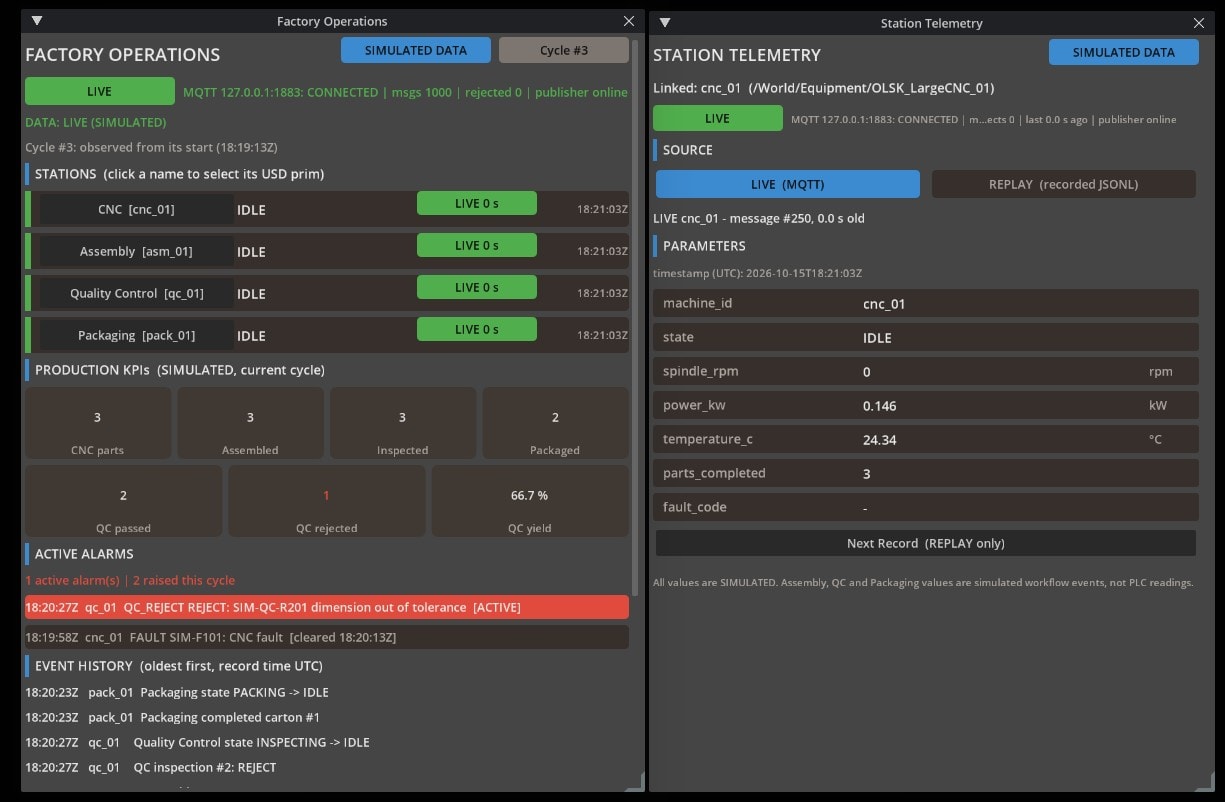Click the Factory Operations window resize grip
This screenshot has height=802, width=1225.
(x=634, y=782)
